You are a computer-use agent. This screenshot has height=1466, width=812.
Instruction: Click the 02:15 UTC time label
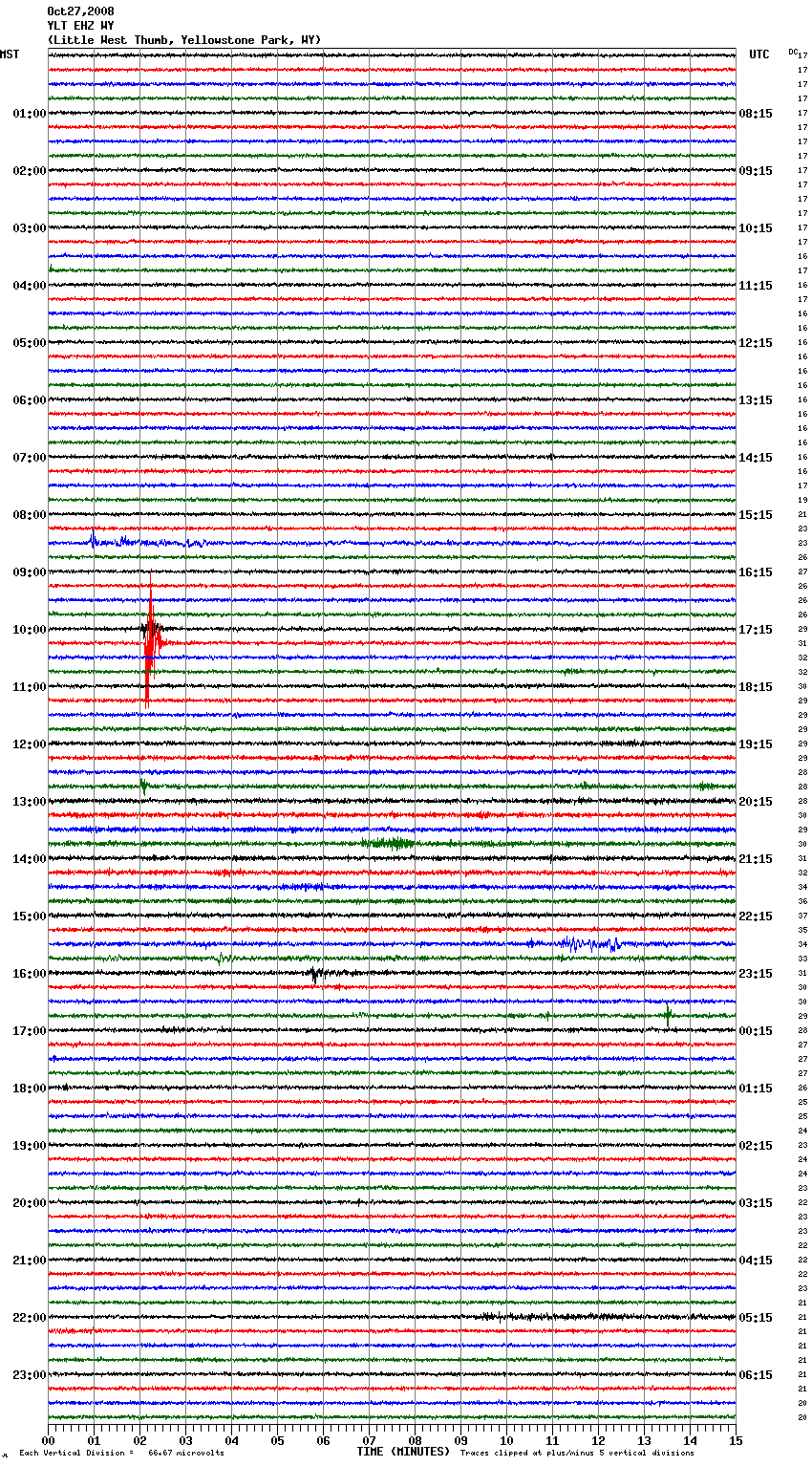click(x=756, y=1146)
